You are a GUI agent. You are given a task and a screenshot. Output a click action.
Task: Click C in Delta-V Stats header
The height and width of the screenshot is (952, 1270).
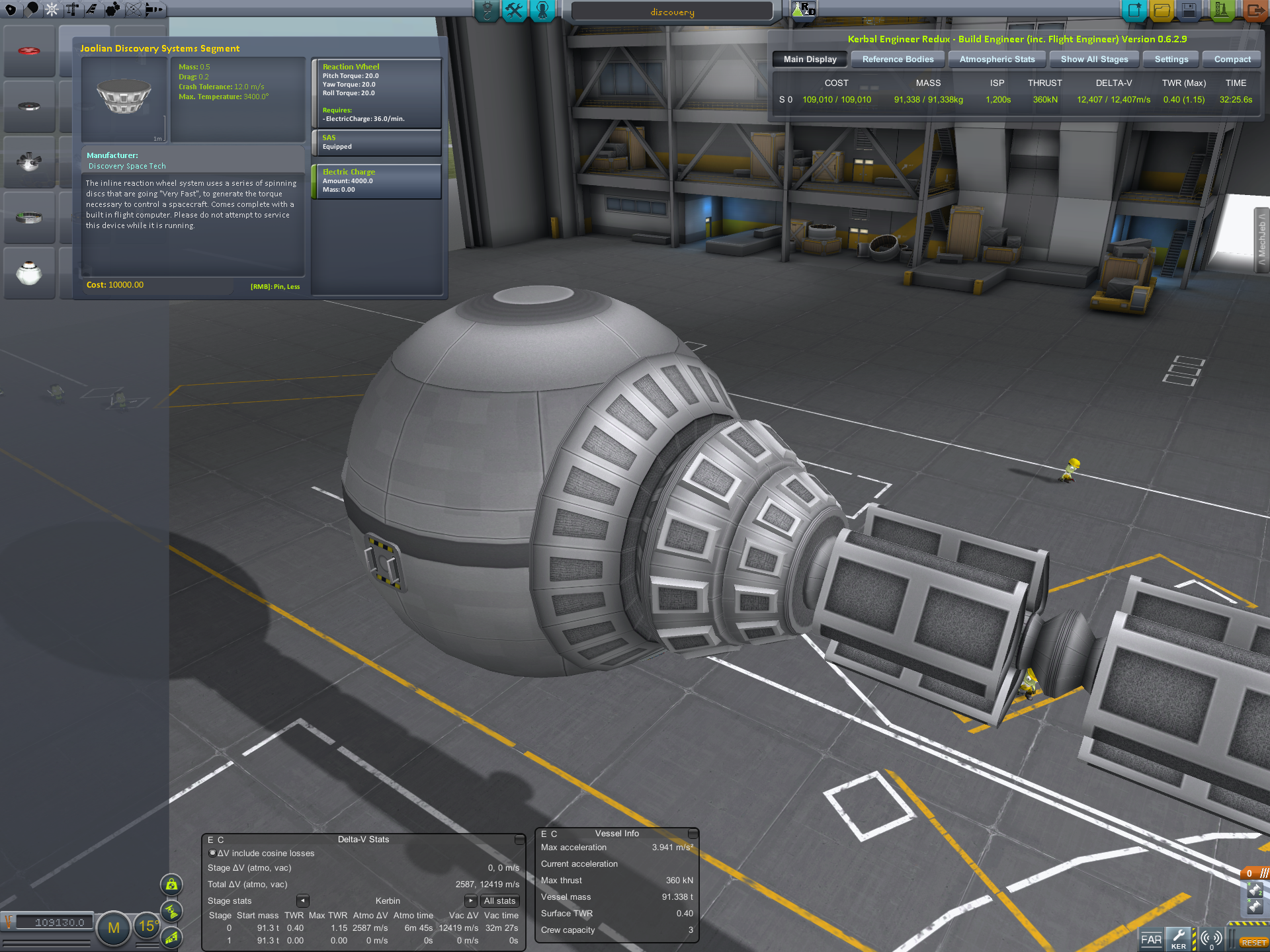click(221, 840)
